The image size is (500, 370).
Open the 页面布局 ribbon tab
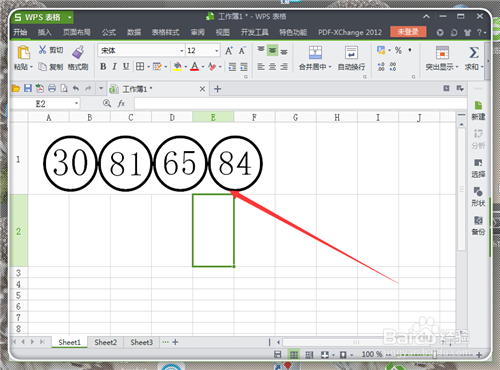[x=77, y=32]
